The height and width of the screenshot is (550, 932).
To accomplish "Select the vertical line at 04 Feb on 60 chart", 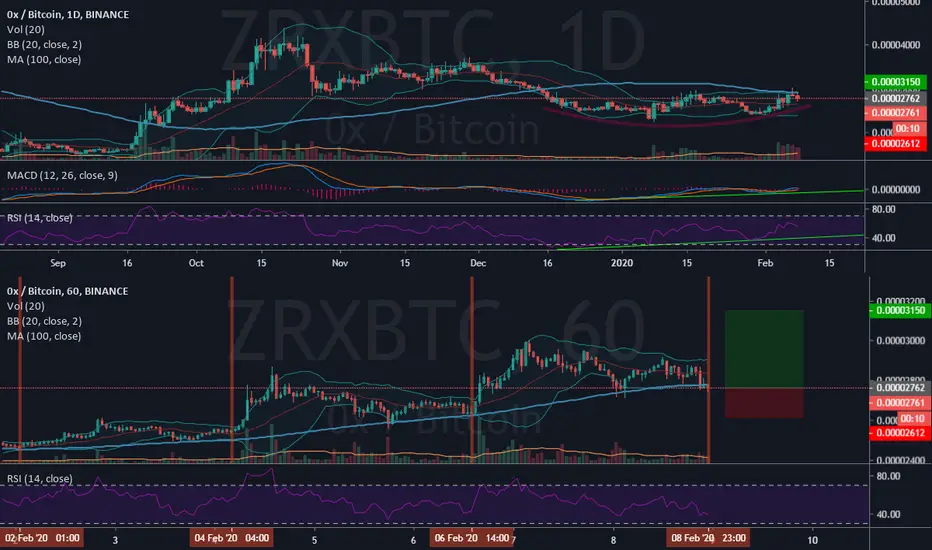I will pos(232,369).
